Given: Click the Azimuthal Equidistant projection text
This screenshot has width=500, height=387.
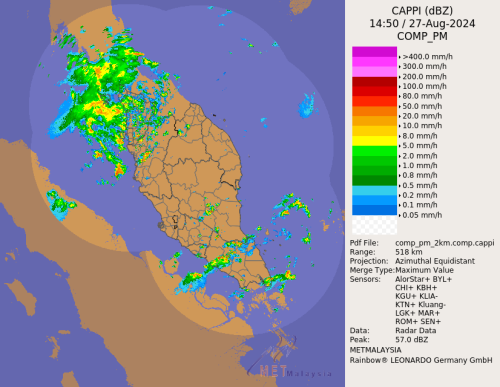Looking at the screenshot, I should pos(435,261).
